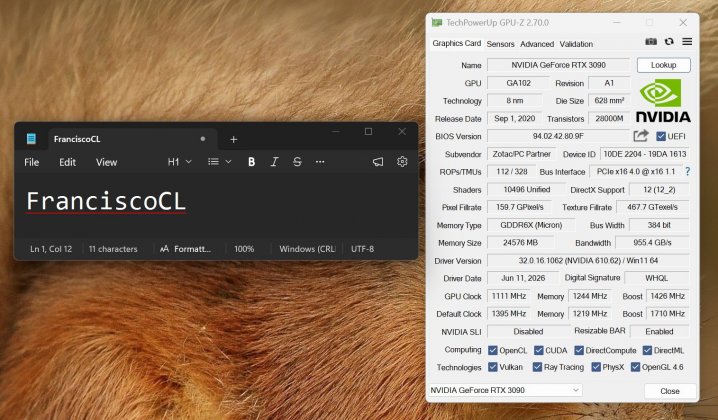718x420 pixels.
Task: Click the 11 characters status entry
Action: (113, 249)
